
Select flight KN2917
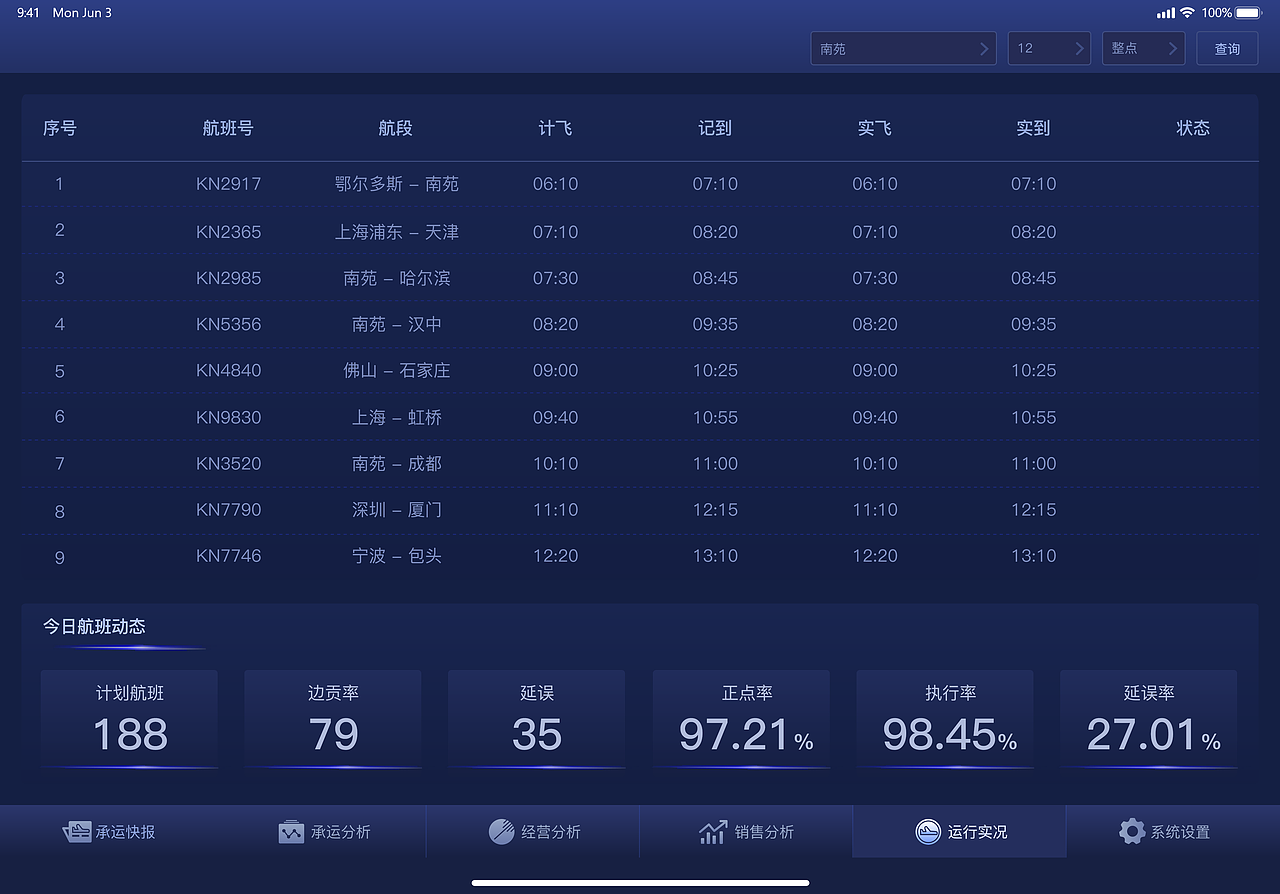coord(228,184)
